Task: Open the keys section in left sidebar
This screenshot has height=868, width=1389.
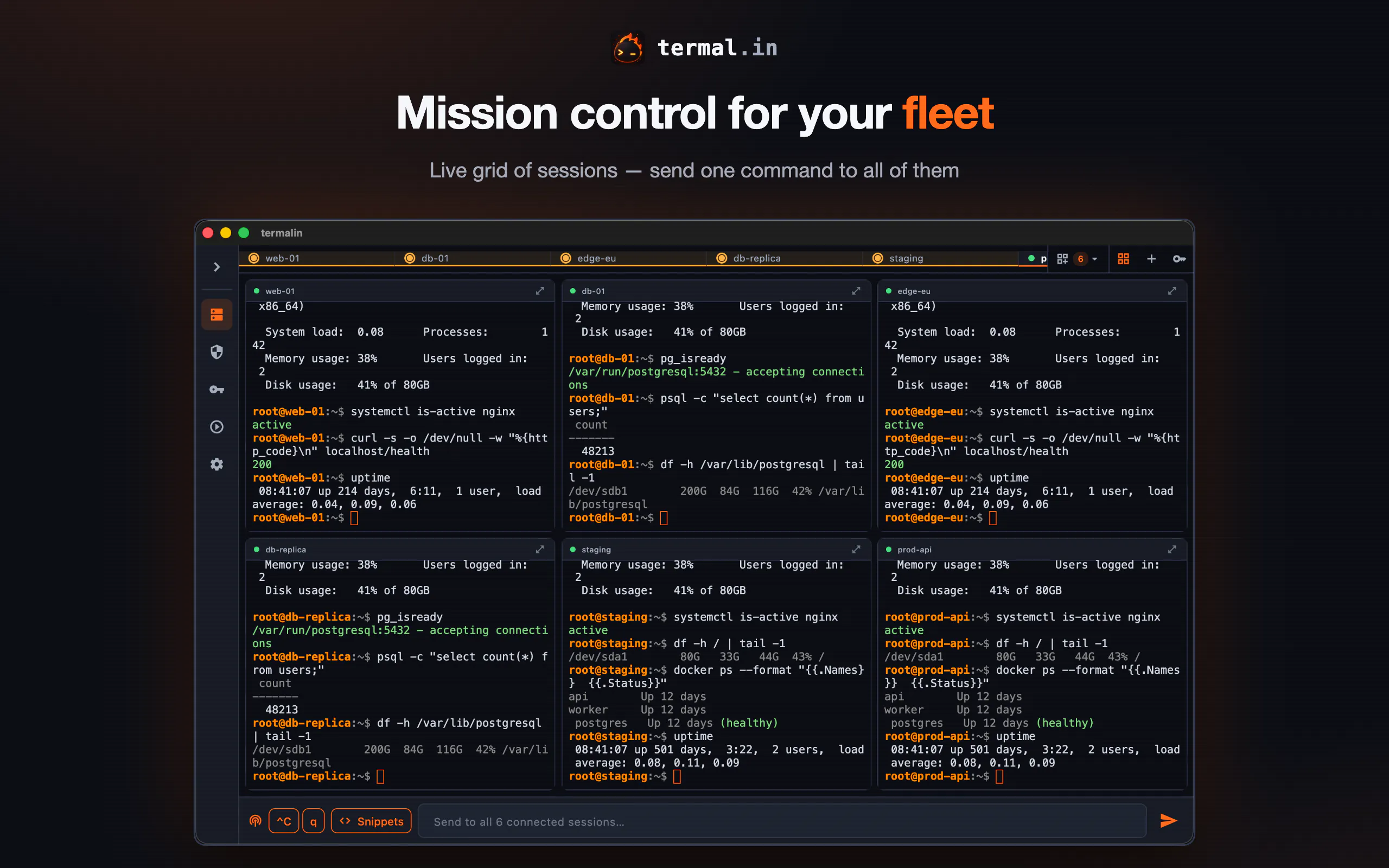Action: 216,390
